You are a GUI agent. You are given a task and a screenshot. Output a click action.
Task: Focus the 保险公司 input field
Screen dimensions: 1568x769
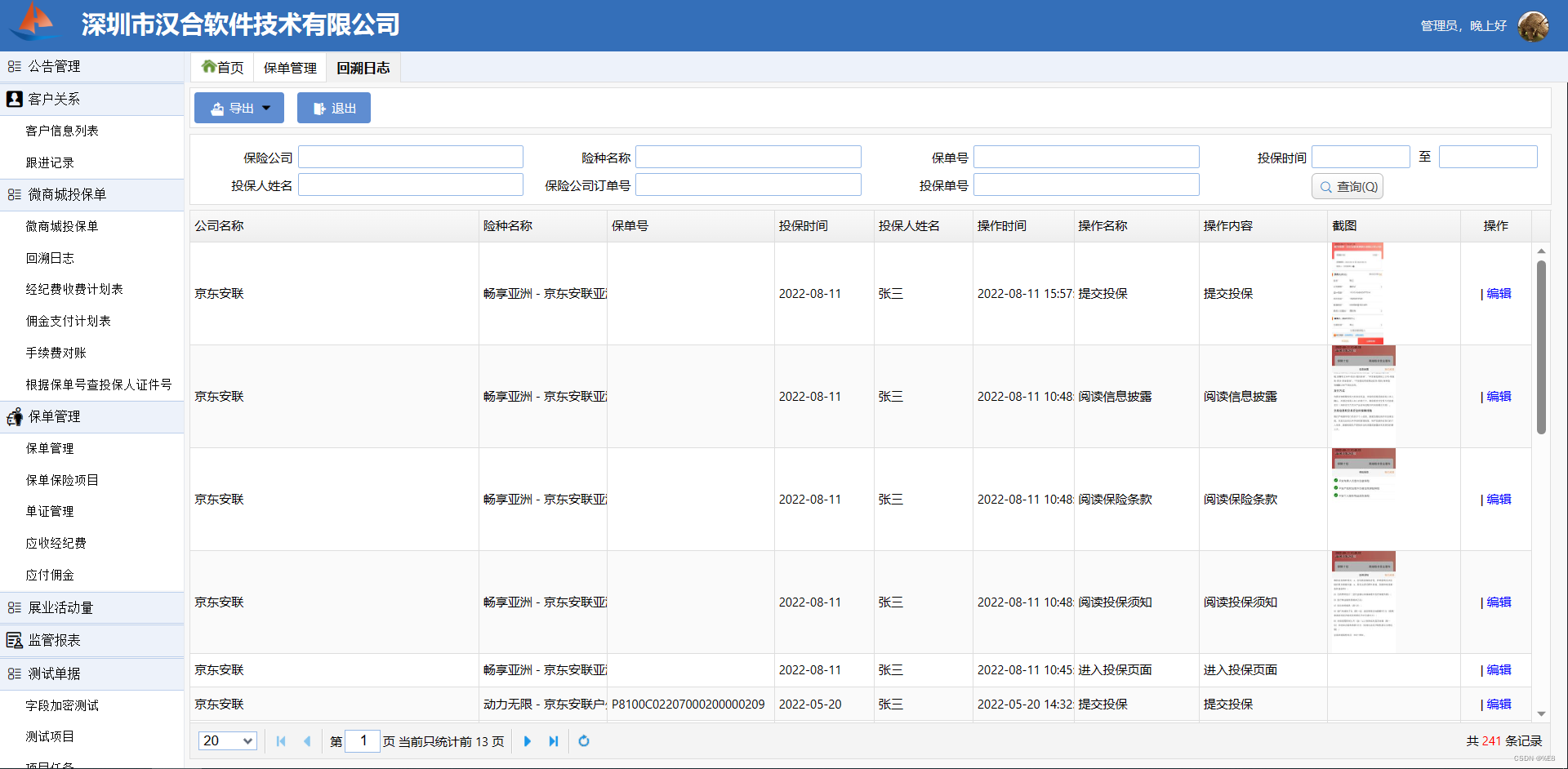411,157
